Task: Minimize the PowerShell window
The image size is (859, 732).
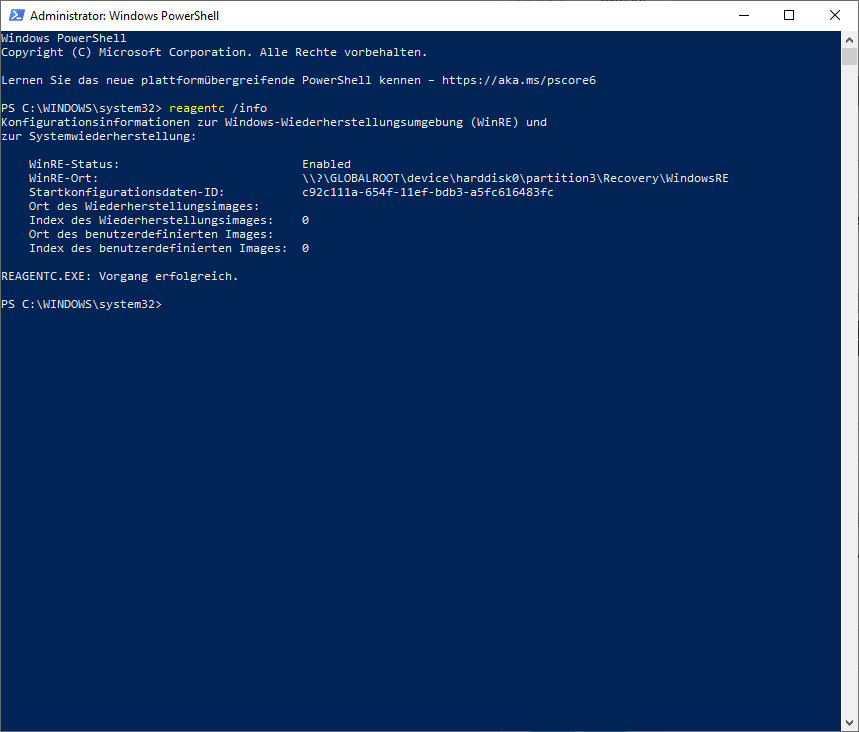Action: (x=743, y=15)
